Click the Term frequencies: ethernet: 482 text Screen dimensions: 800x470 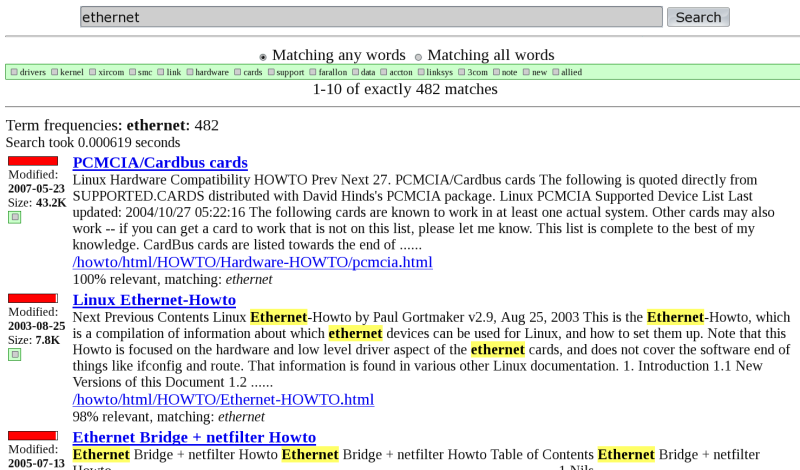pyautogui.click(x=112, y=125)
